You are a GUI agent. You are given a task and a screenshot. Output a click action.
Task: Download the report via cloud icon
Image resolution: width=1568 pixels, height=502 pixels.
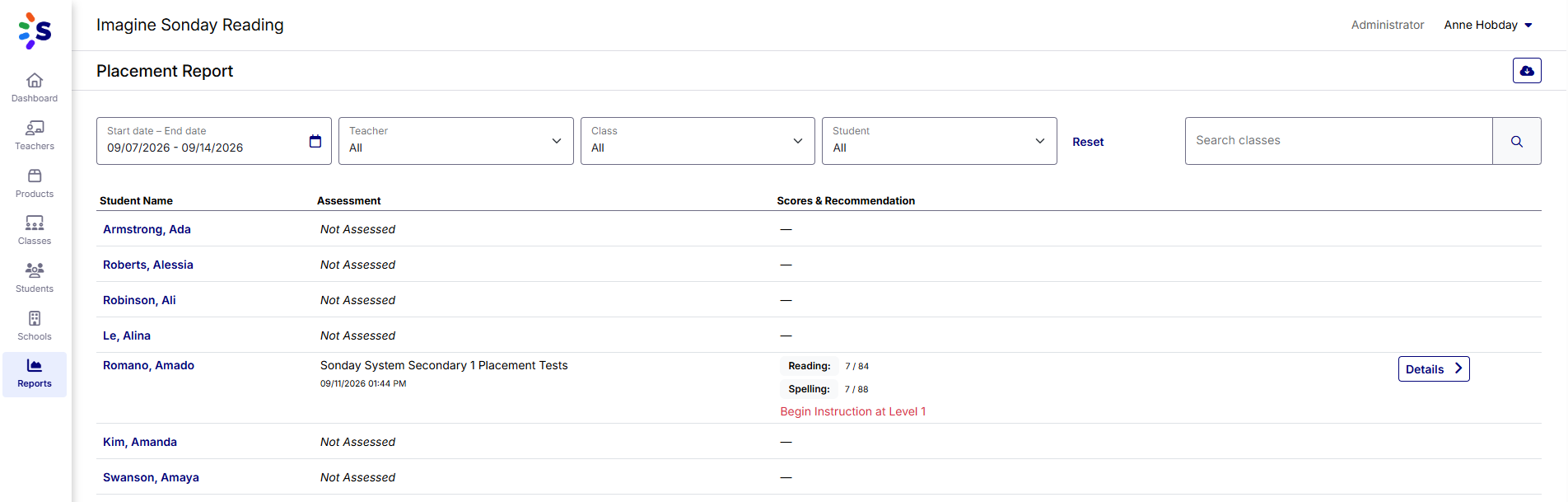[1527, 71]
